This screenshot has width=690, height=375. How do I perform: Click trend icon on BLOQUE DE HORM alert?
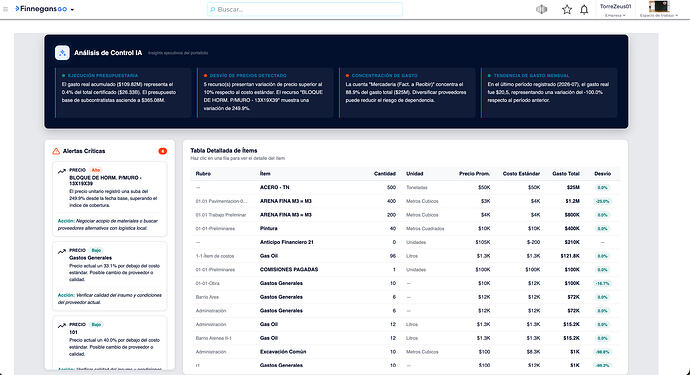pyautogui.click(x=62, y=171)
